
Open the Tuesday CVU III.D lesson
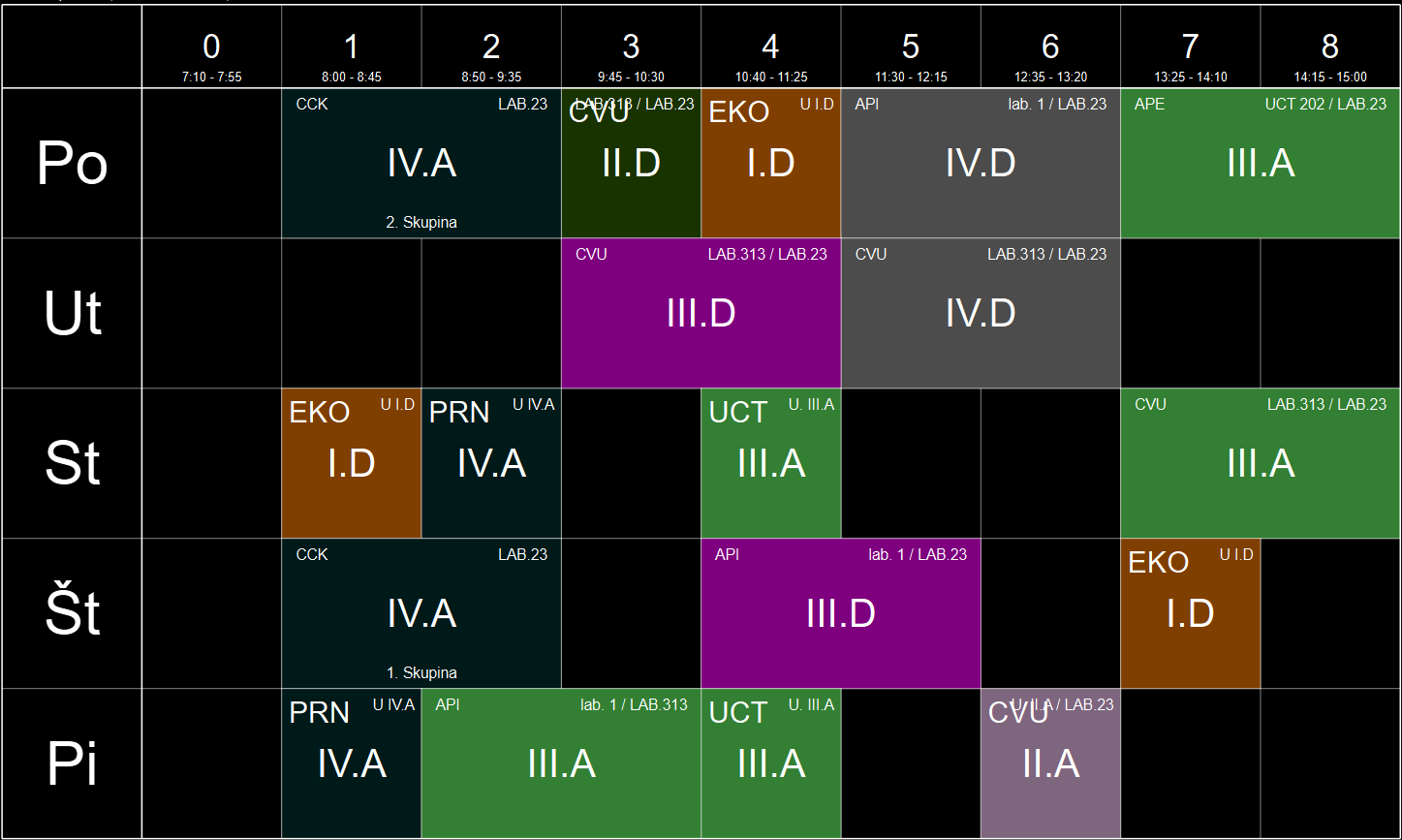[x=701, y=313]
